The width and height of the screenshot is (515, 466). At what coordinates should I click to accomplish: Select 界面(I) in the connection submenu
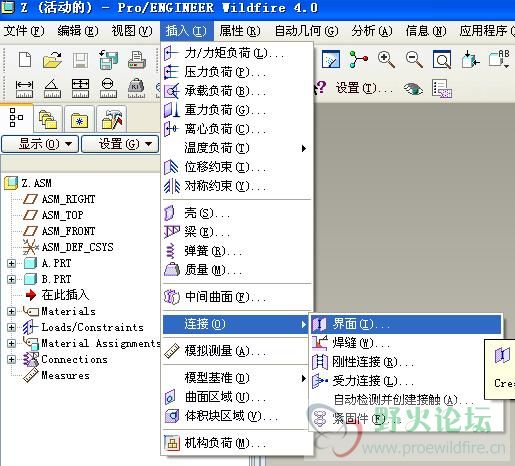(406, 324)
